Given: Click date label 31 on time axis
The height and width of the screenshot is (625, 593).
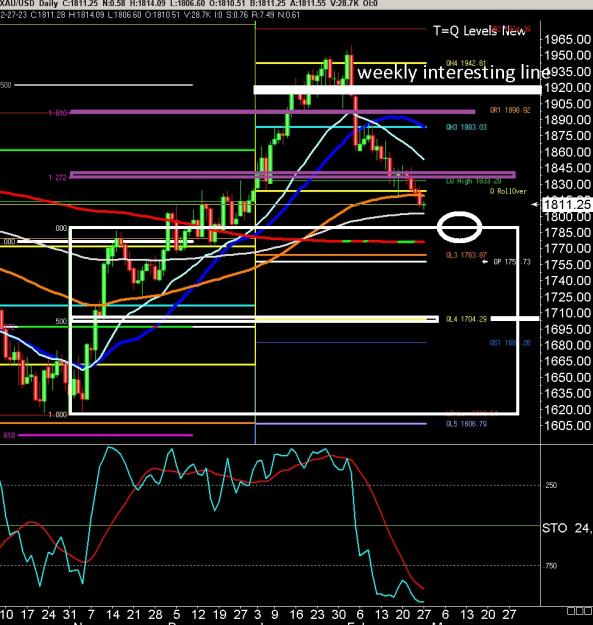Looking at the screenshot, I should (69, 614).
